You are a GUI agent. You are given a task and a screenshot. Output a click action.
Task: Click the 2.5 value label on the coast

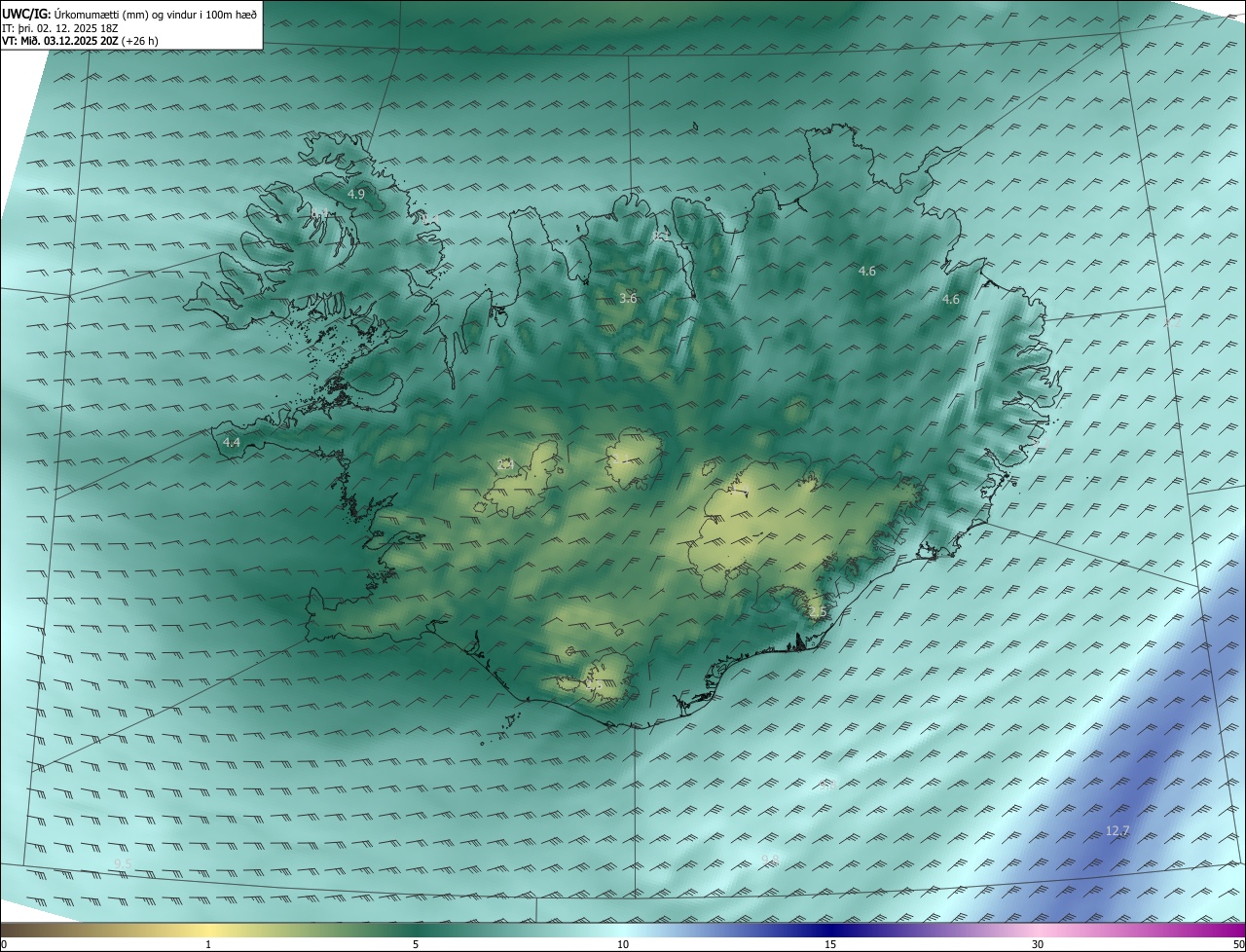click(816, 611)
